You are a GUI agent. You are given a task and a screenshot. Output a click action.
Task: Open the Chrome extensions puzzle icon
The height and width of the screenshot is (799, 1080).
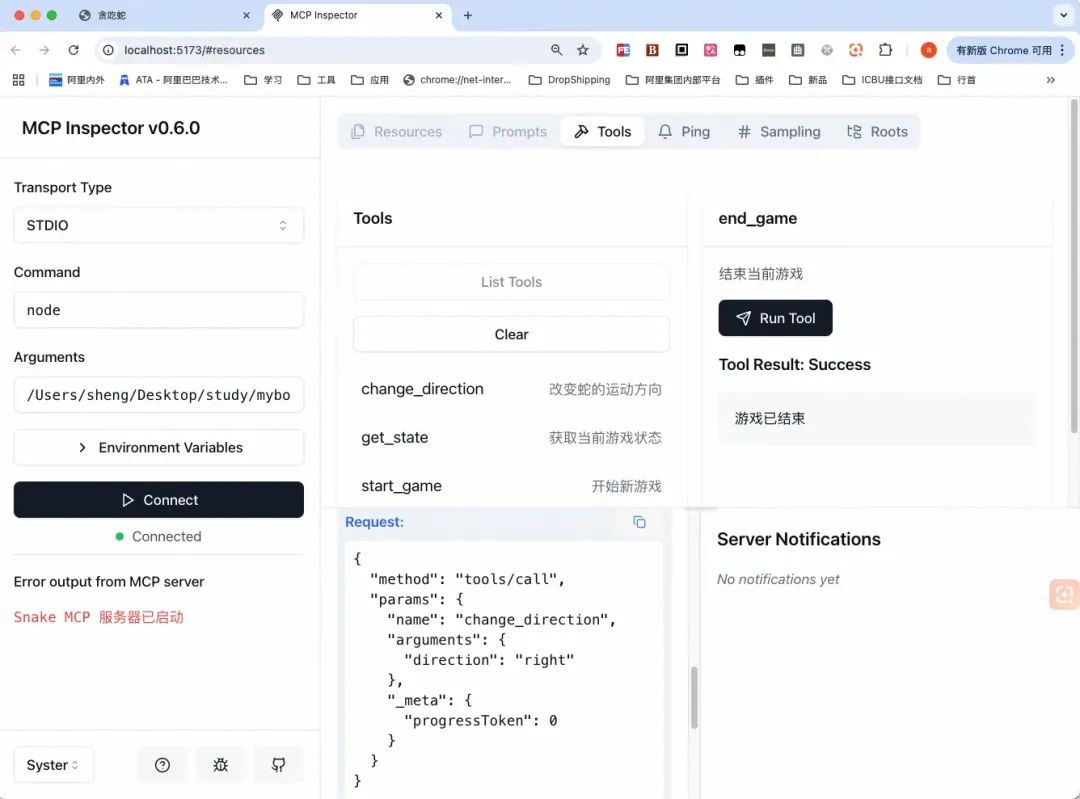pyautogui.click(x=885, y=50)
